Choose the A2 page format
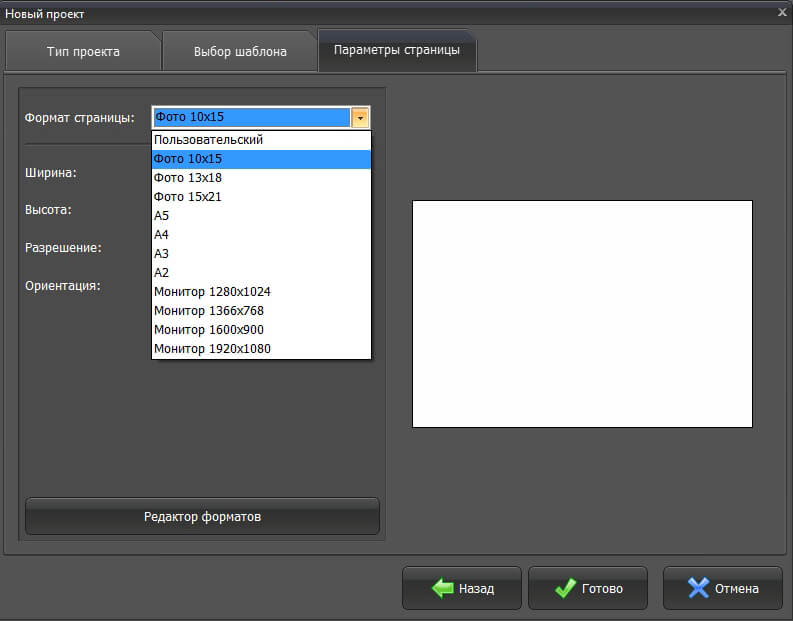Viewport: 793px width, 621px height. pyautogui.click(x=261, y=273)
